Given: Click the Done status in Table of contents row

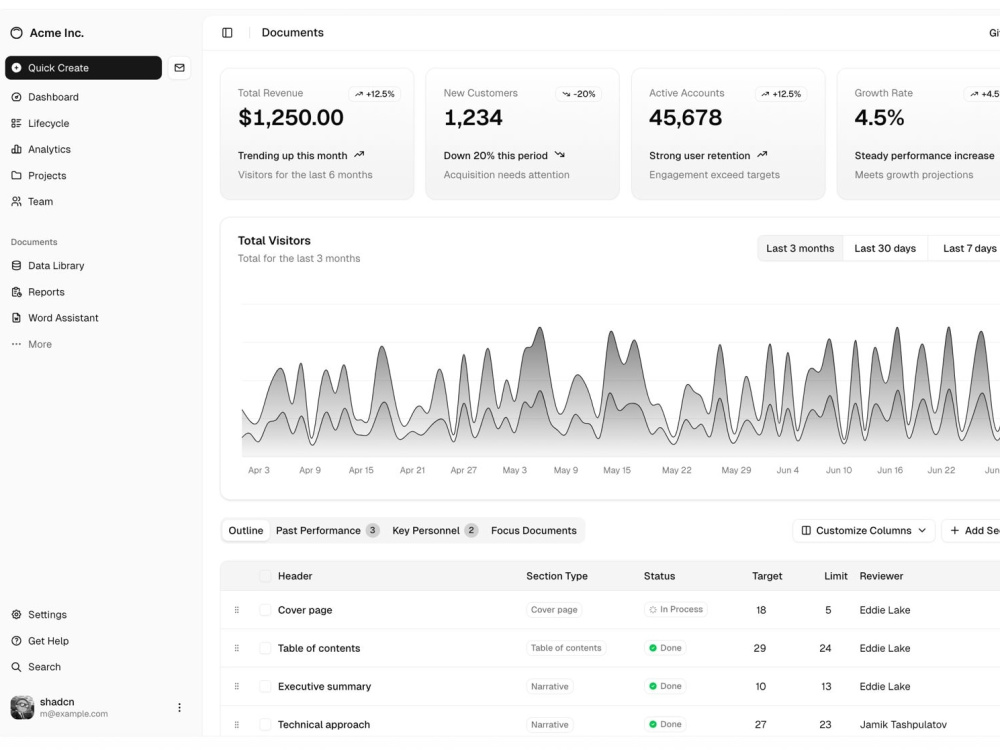Looking at the screenshot, I should click(x=665, y=648).
